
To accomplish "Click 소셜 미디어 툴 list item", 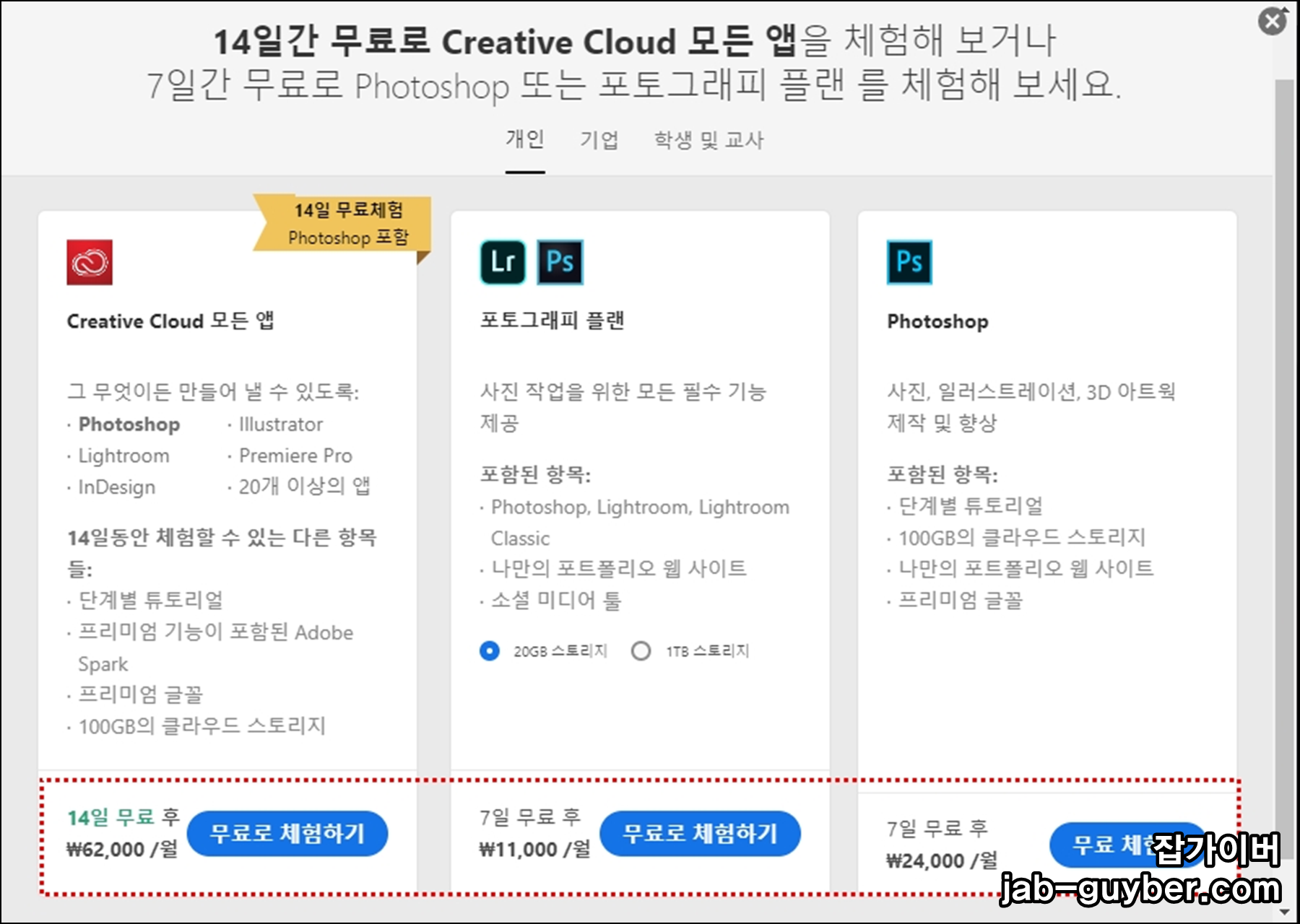I will click(x=556, y=601).
